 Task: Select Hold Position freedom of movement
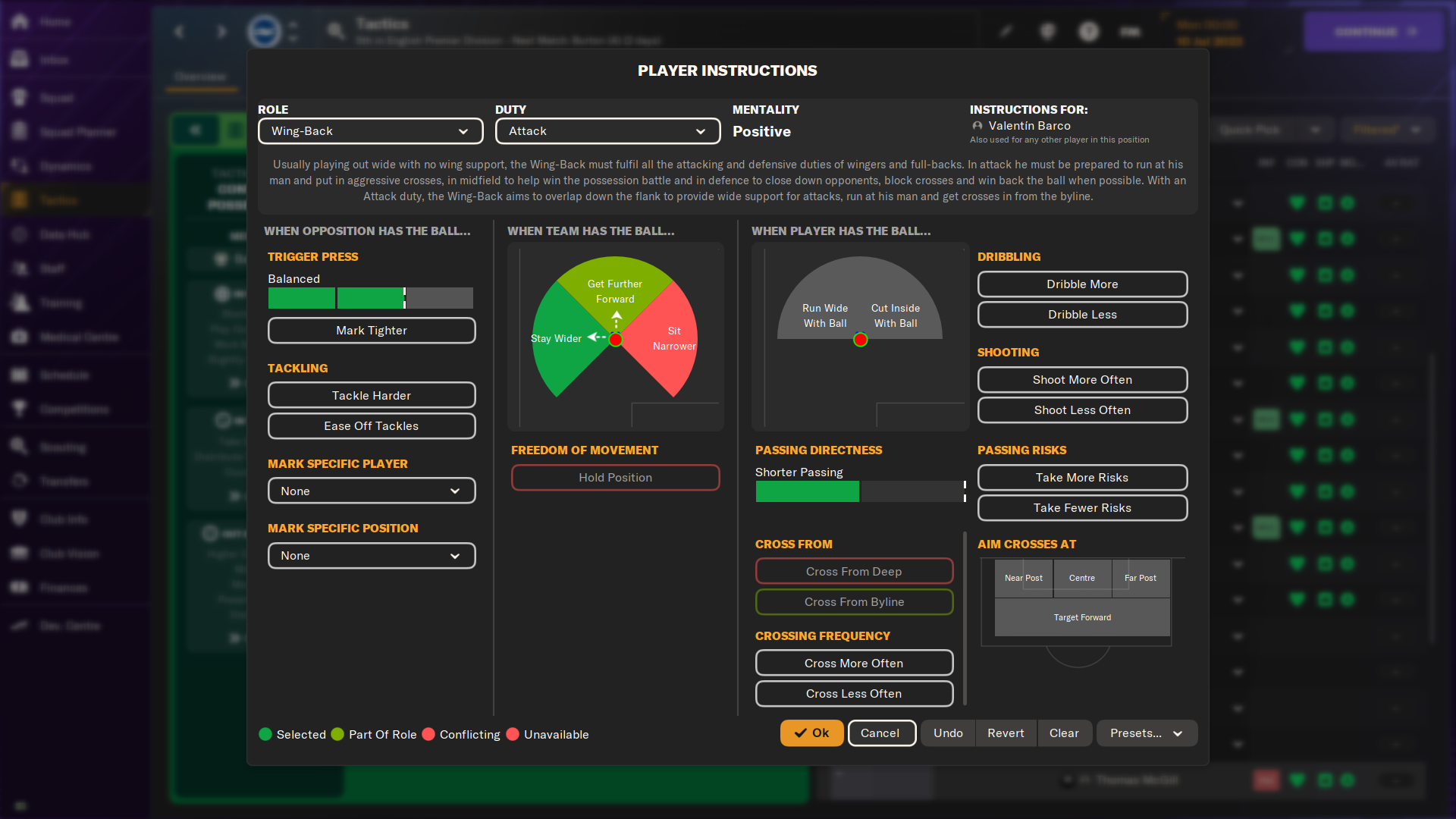615,478
